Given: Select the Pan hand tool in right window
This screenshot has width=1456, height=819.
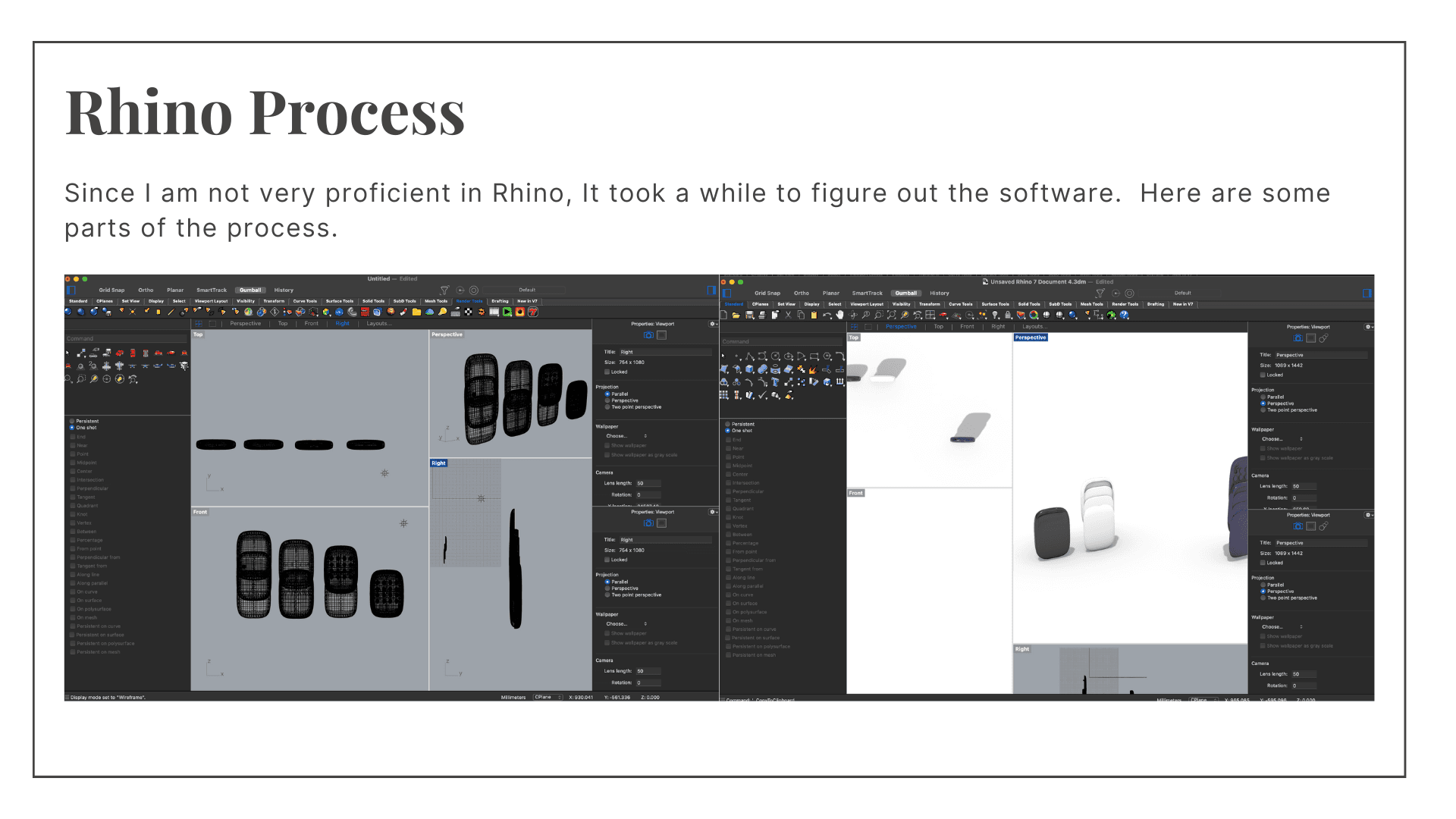Looking at the screenshot, I should tap(839, 315).
